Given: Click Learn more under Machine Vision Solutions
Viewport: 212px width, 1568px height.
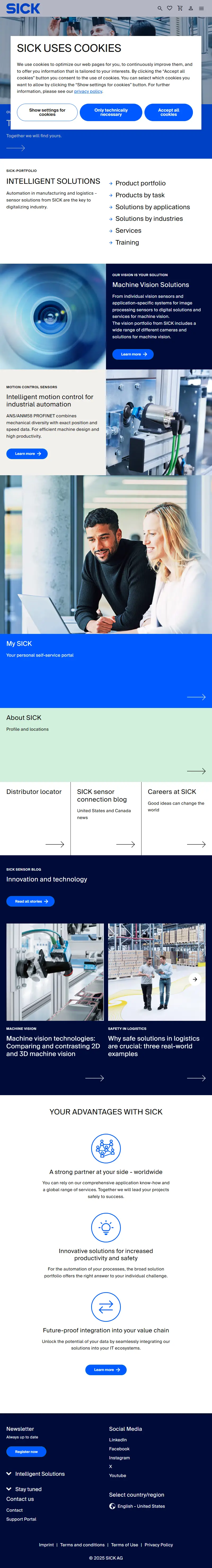Looking at the screenshot, I should pos(133,354).
